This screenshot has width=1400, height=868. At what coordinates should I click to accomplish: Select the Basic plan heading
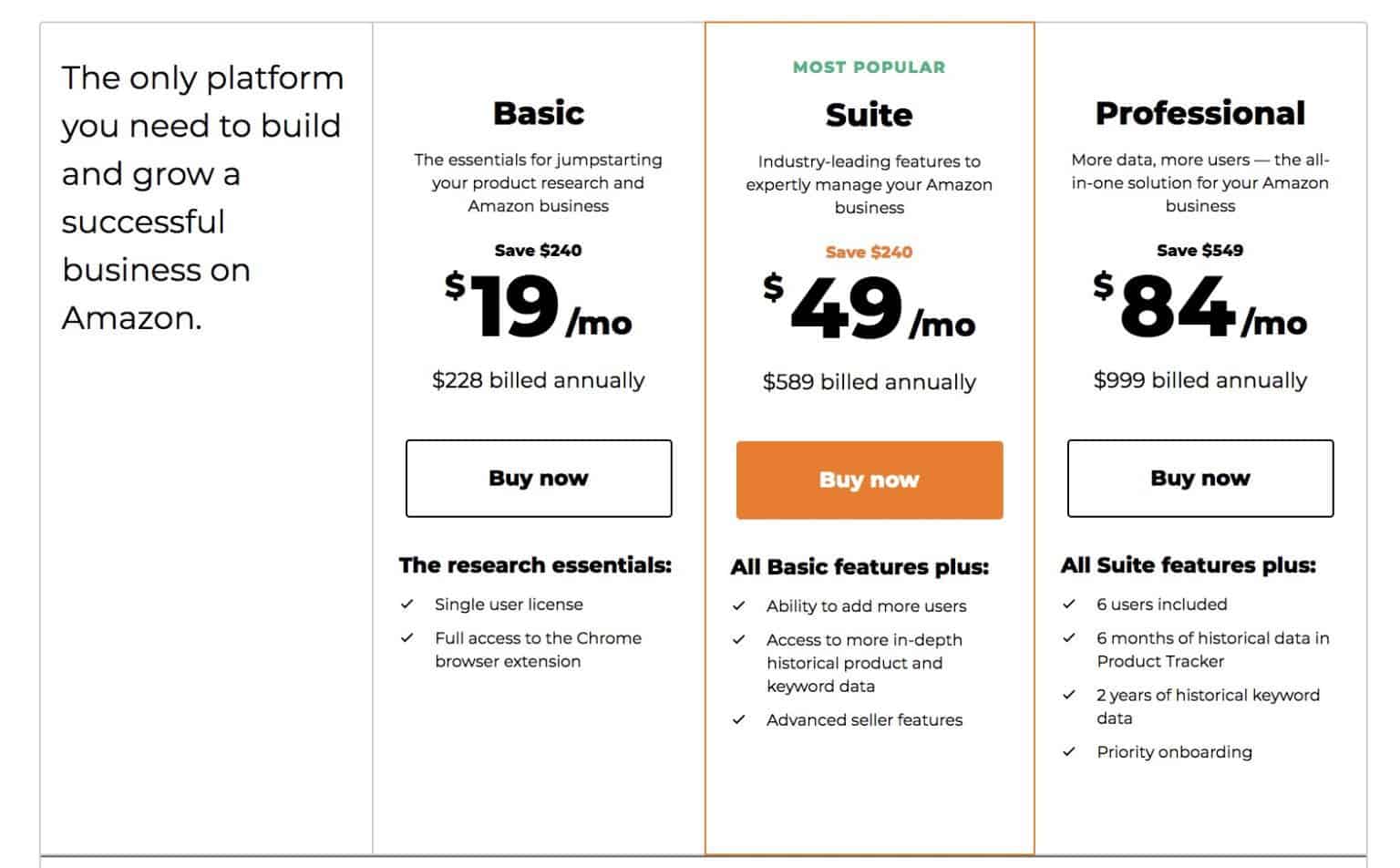tap(539, 113)
